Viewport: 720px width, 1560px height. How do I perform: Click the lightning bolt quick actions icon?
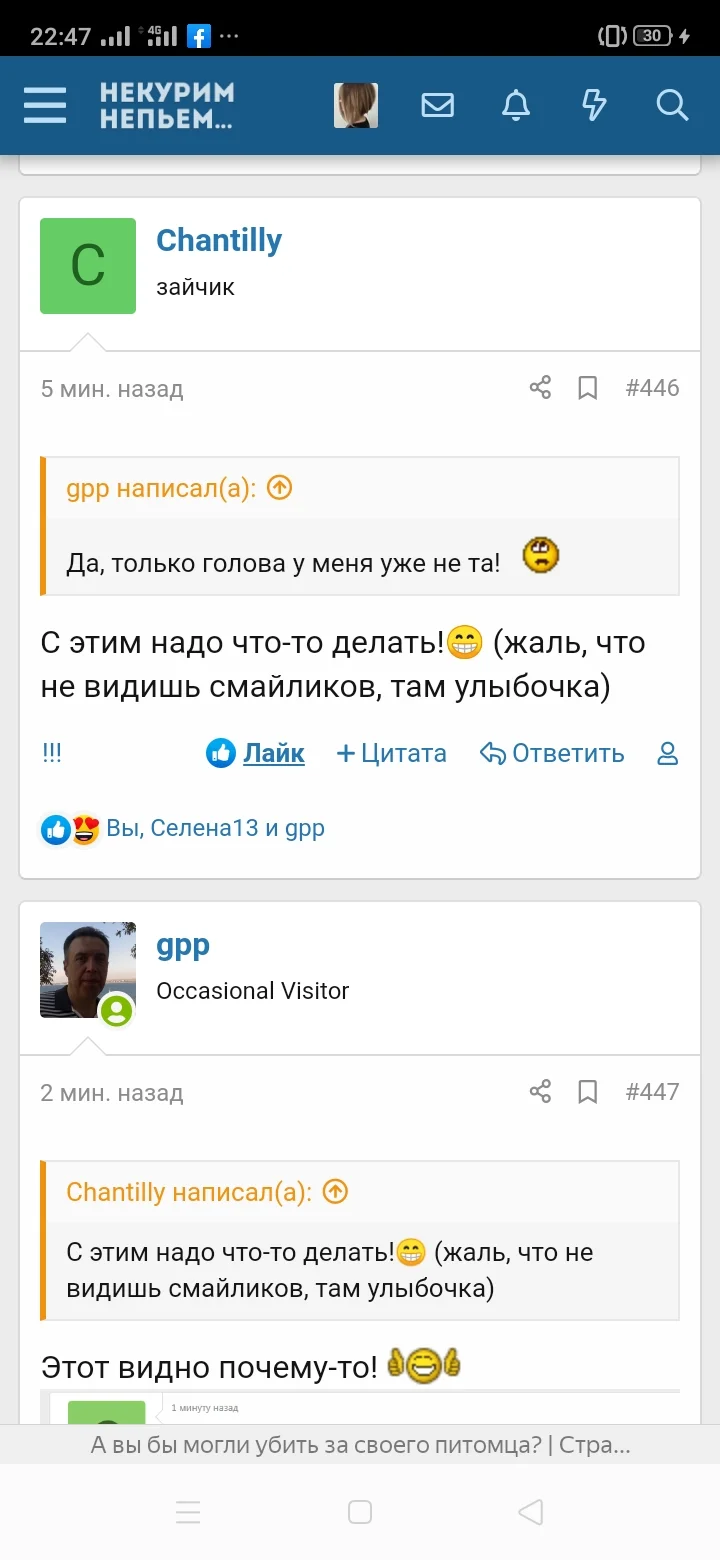[x=594, y=106]
